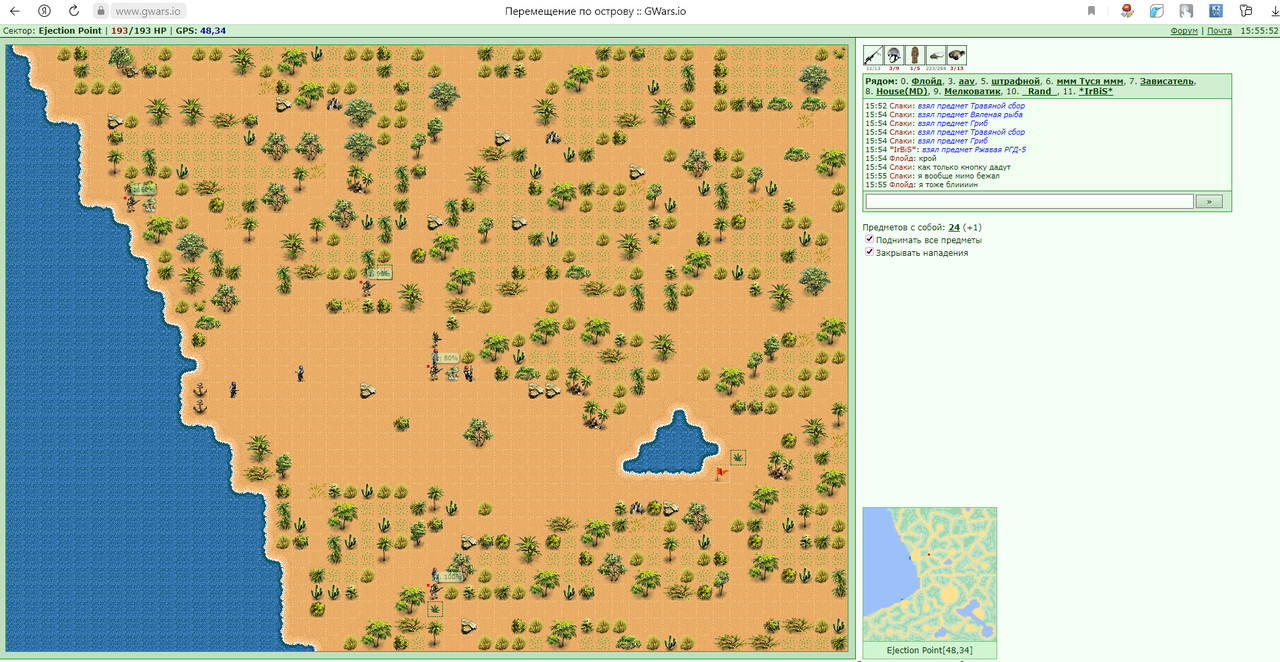The width and height of the screenshot is (1280, 662).
Task: Open nearby player House(MD) link
Action: click(x=902, y=91)
